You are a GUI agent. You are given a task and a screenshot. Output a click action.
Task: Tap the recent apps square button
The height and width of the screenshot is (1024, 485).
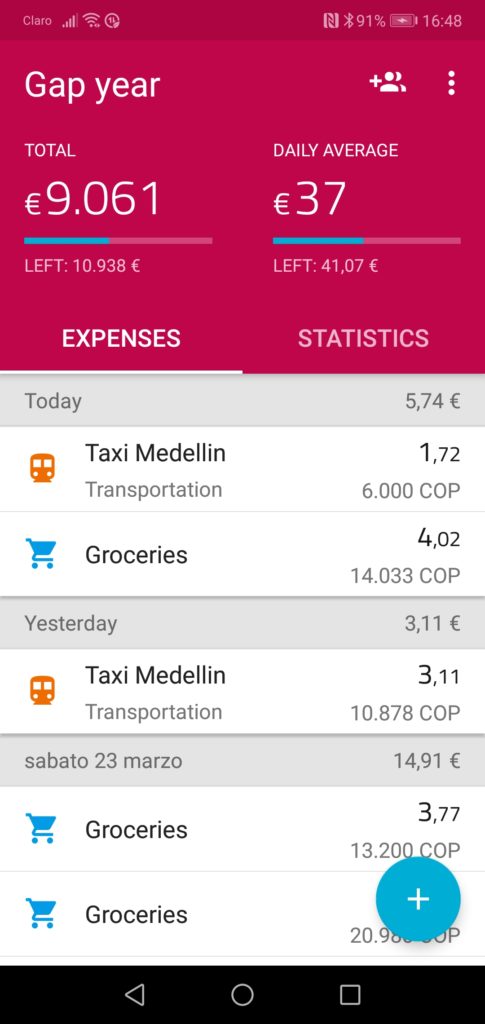[x=350, y=994]
